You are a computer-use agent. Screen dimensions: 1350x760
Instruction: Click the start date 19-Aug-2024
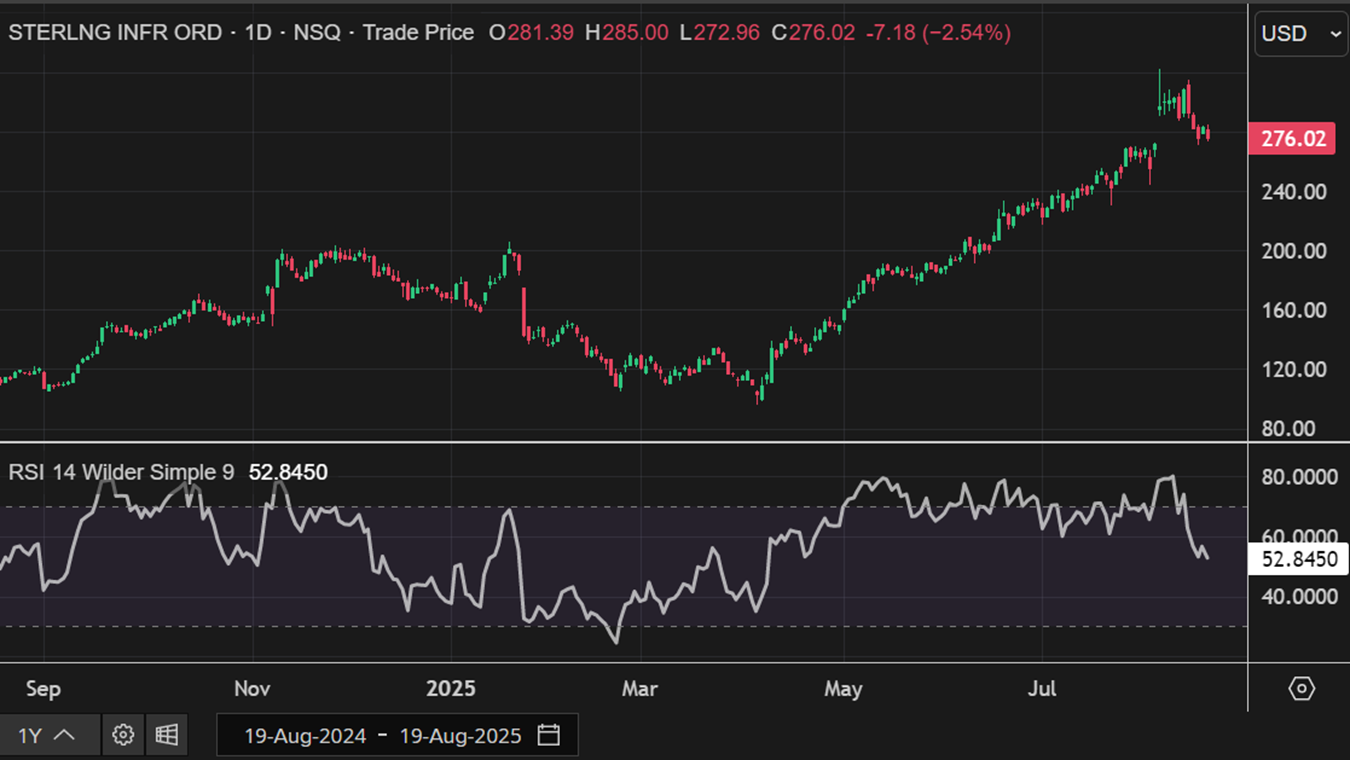[304, 736]
